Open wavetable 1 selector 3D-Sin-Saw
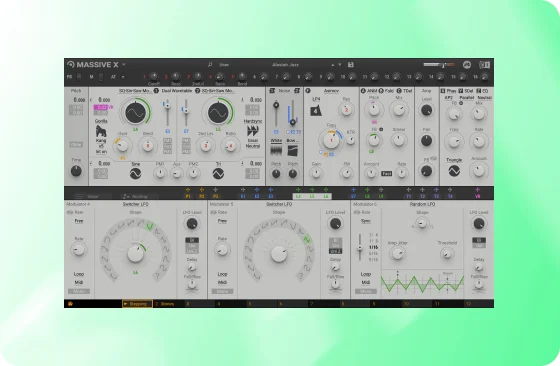The image size is (560, 366). click(135, 91)
